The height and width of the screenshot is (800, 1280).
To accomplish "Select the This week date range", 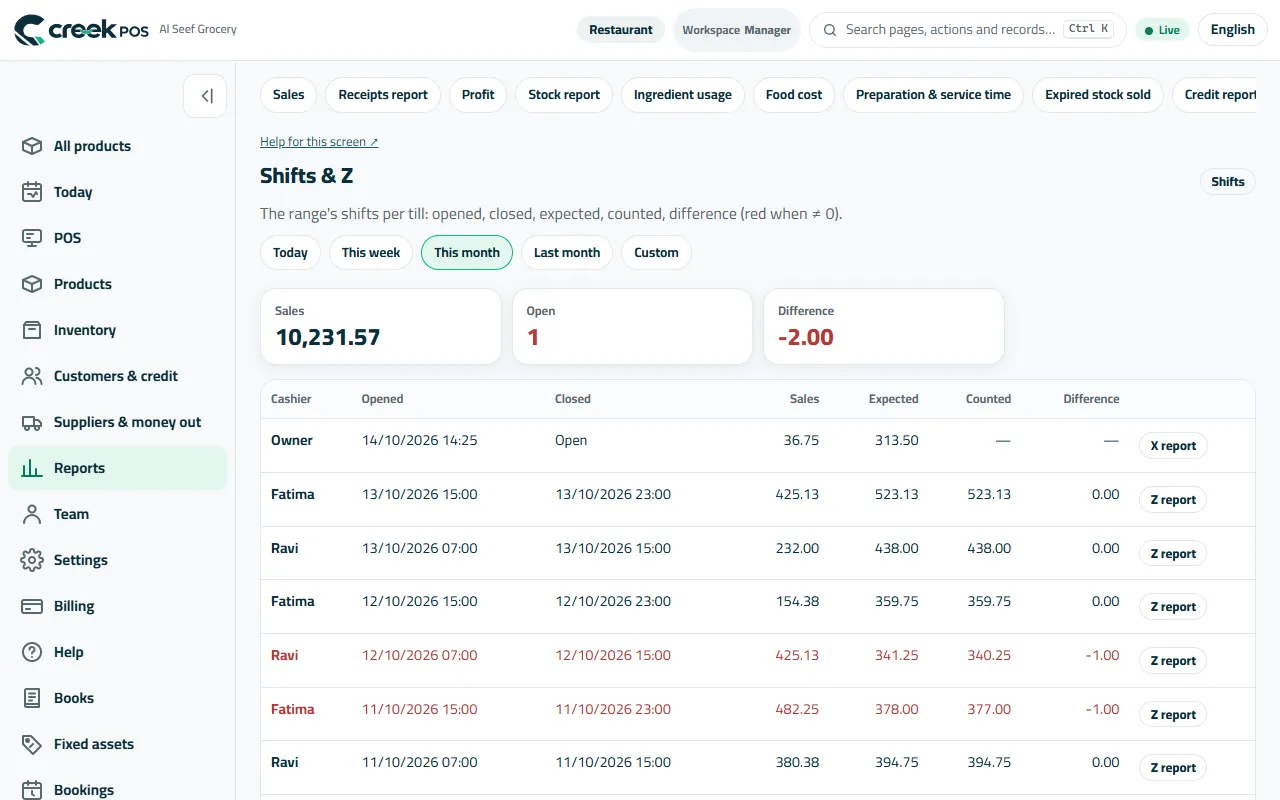I will tap(371, 253).
